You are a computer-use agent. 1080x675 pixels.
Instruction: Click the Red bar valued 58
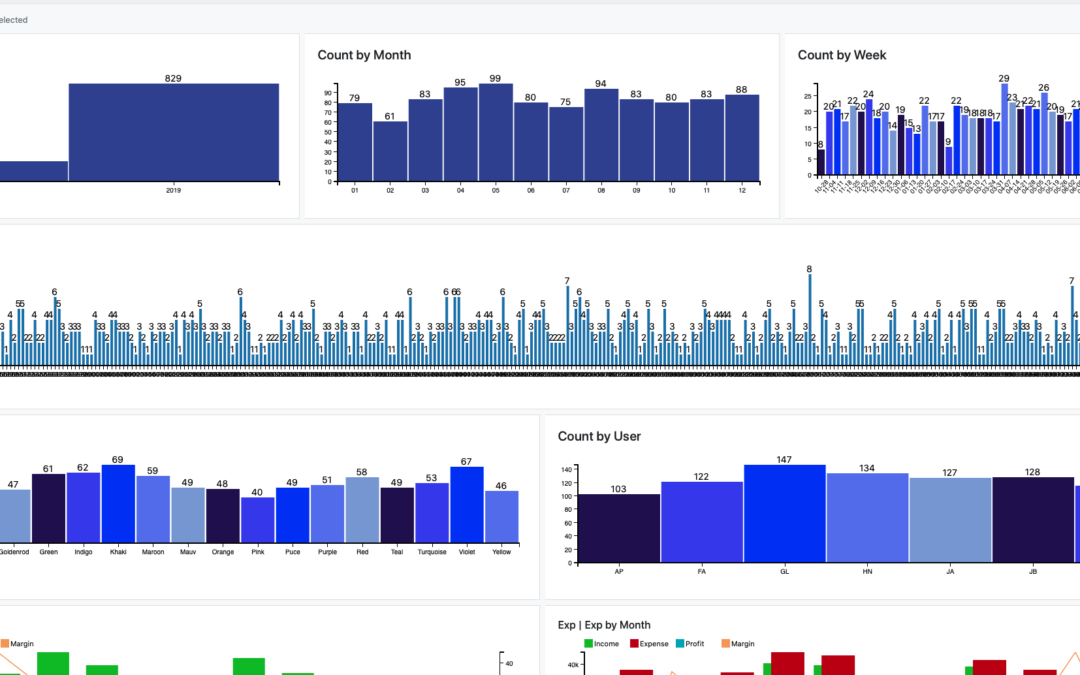pos(362,510)
